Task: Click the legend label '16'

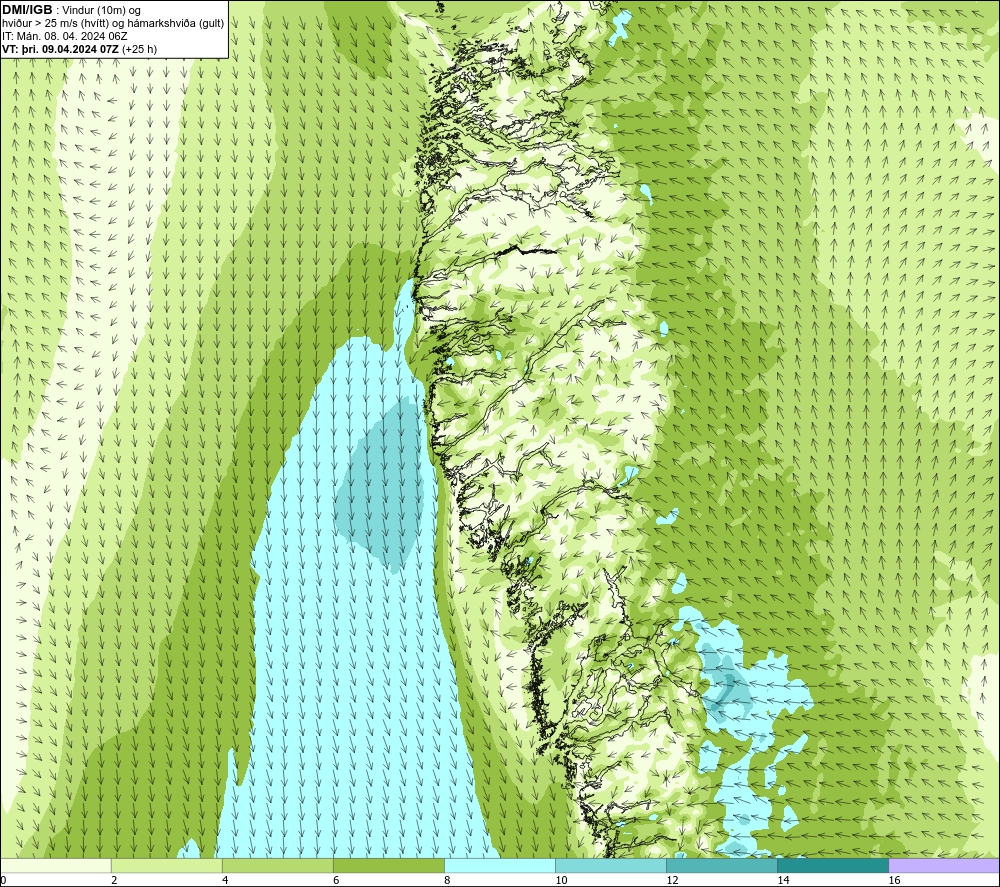Action: (894, 880)
